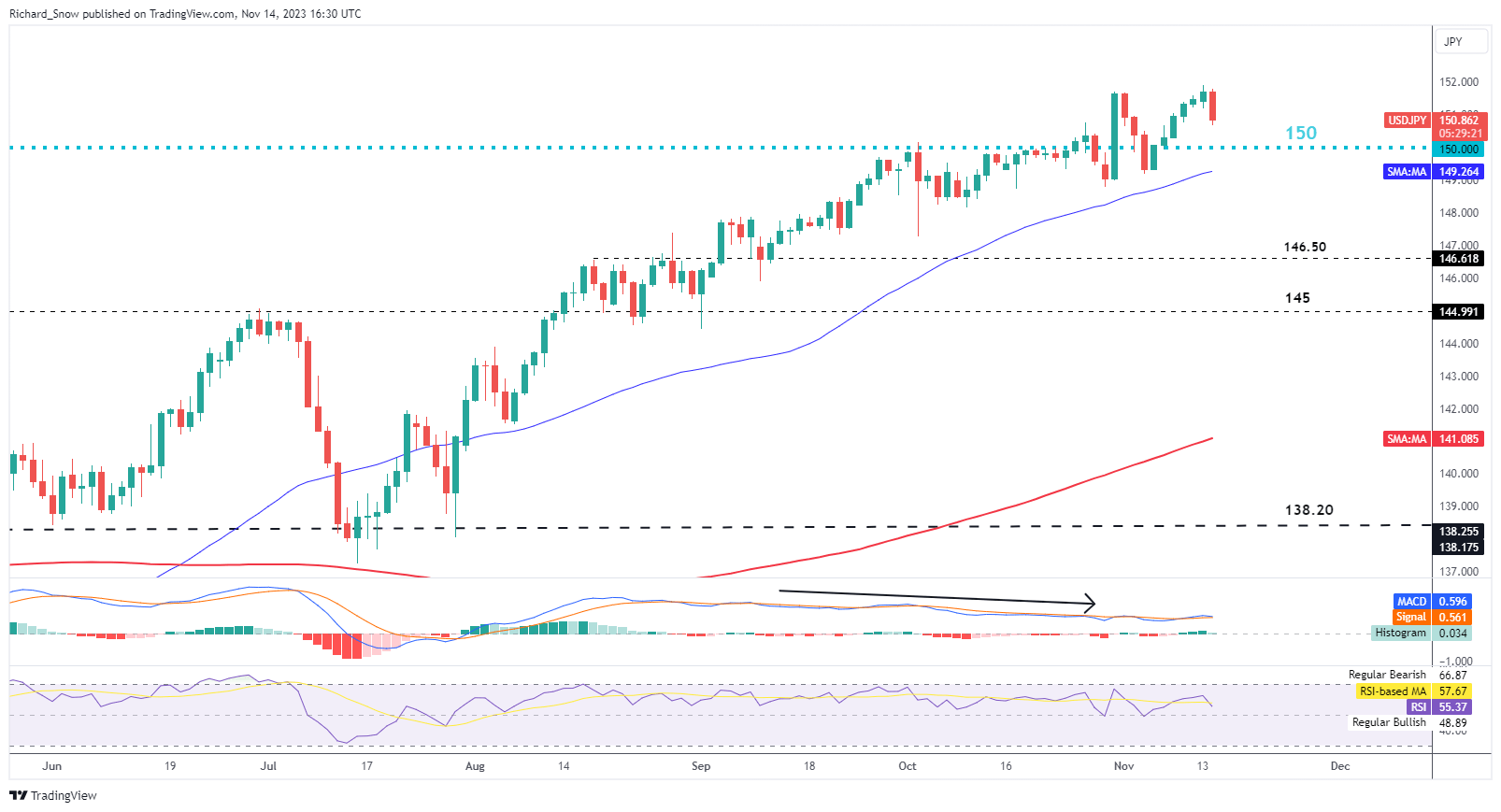Click the 13 date on time axis
1501x812 pixels.
point(1203,766)
